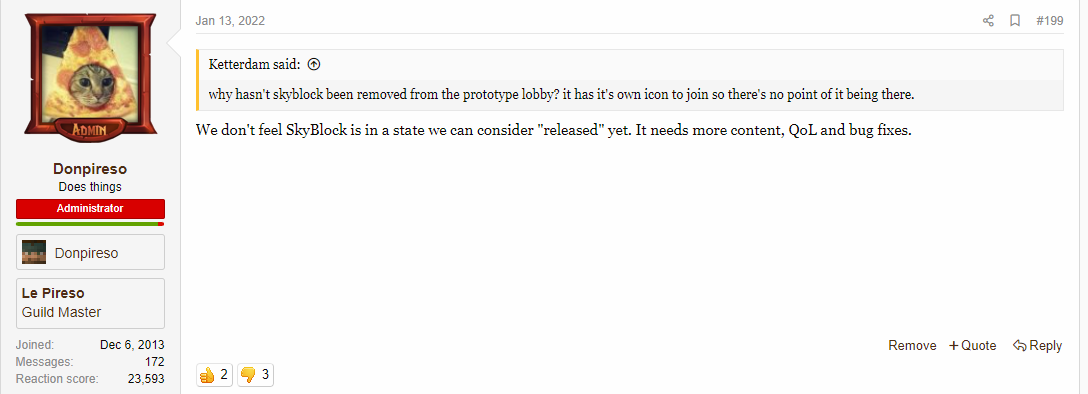Screen dimensions: 1088x394
Task: Click the Minecraft head icon for Donpireso
Action: point(34,252)
